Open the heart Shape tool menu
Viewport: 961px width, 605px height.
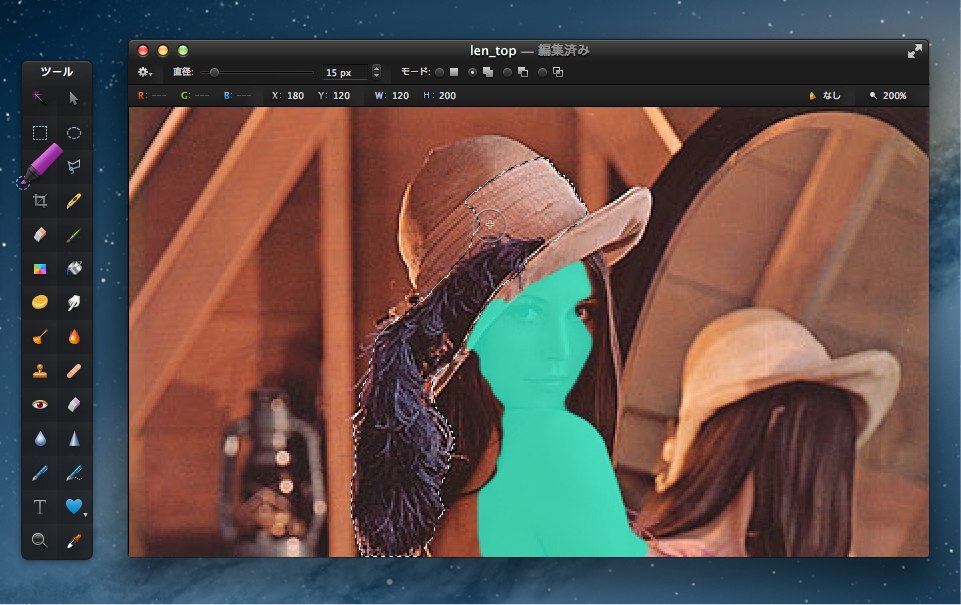74,506
